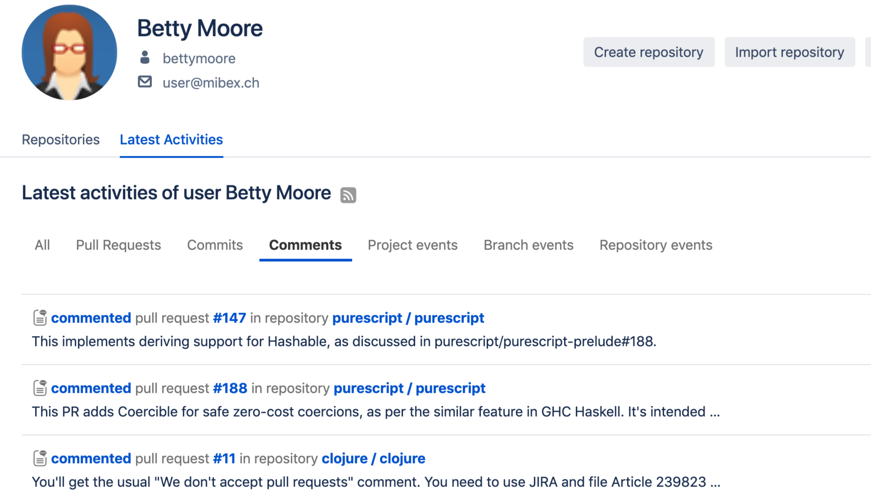
Task: Click the username person icon
Action: 145,58
